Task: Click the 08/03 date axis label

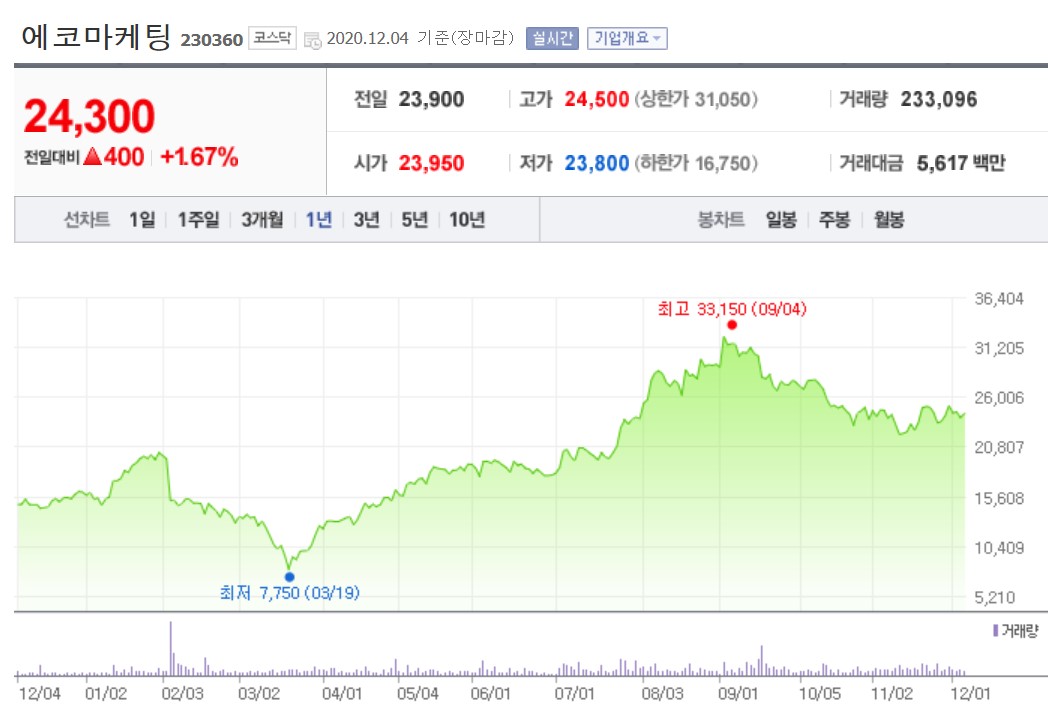Action: pos(662,694)
